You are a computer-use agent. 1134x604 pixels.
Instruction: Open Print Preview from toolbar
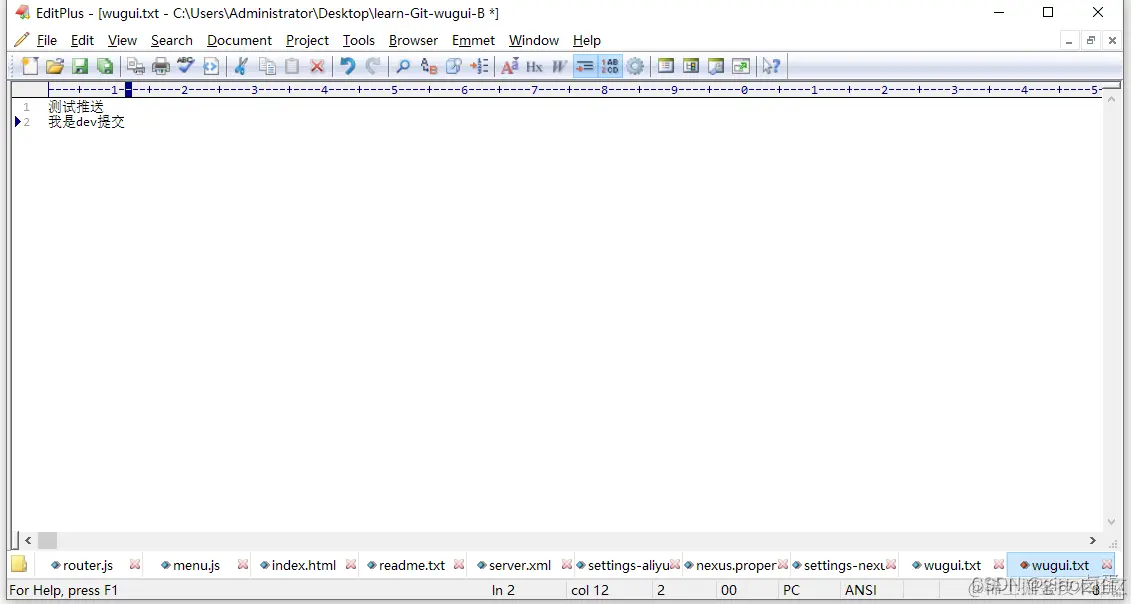click(x=135, y=67)
